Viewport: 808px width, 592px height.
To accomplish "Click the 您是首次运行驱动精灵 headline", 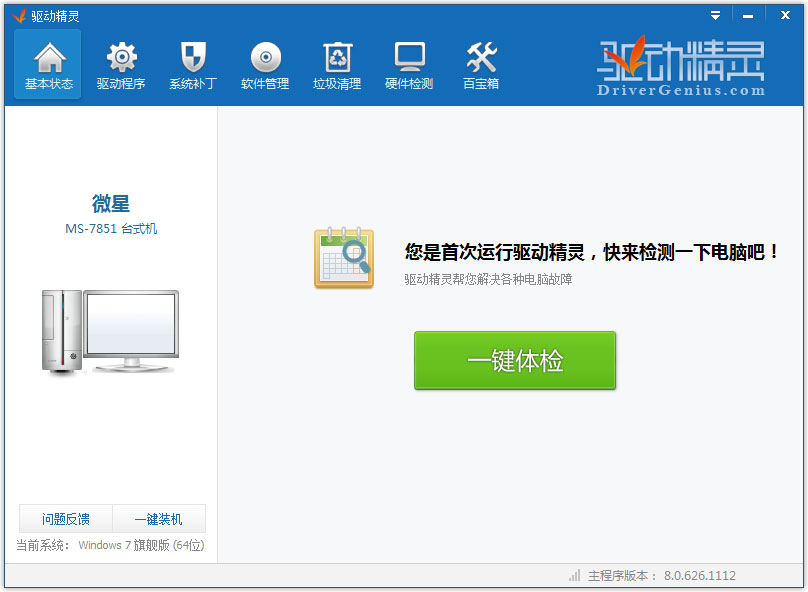I will click(x=591, y=252).
